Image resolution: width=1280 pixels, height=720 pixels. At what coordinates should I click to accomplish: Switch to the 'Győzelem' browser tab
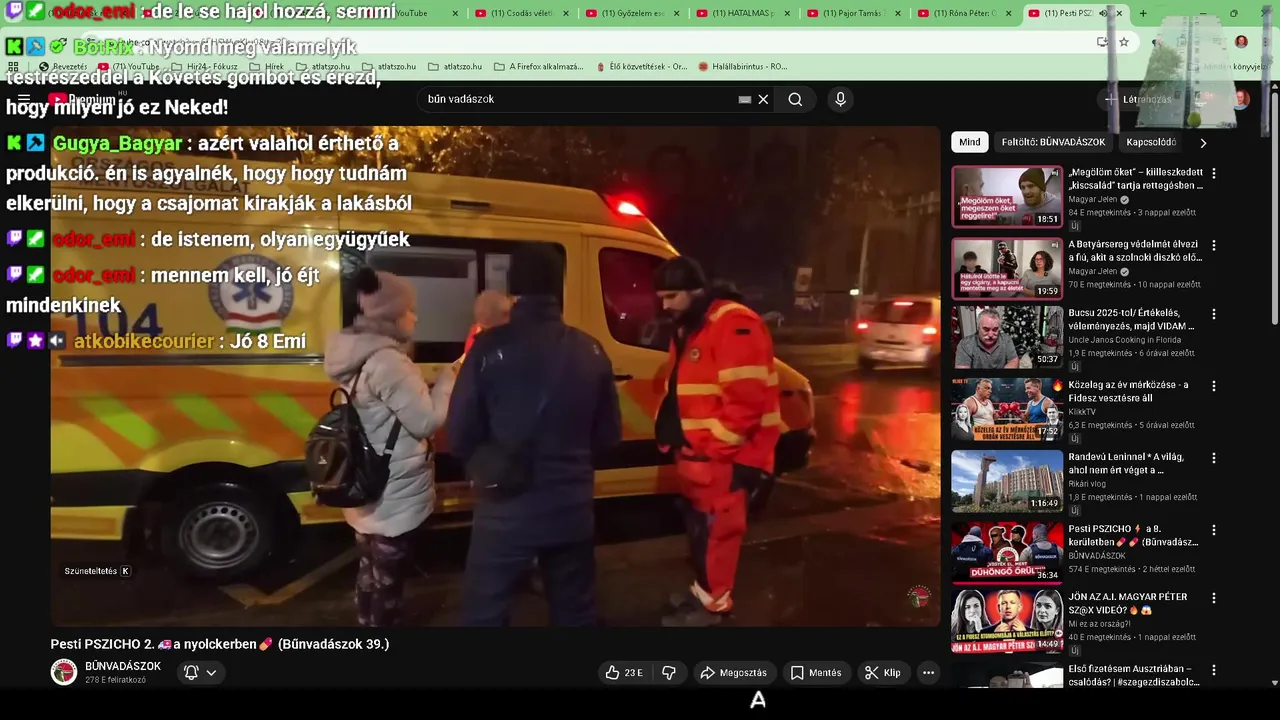(630, 13)
